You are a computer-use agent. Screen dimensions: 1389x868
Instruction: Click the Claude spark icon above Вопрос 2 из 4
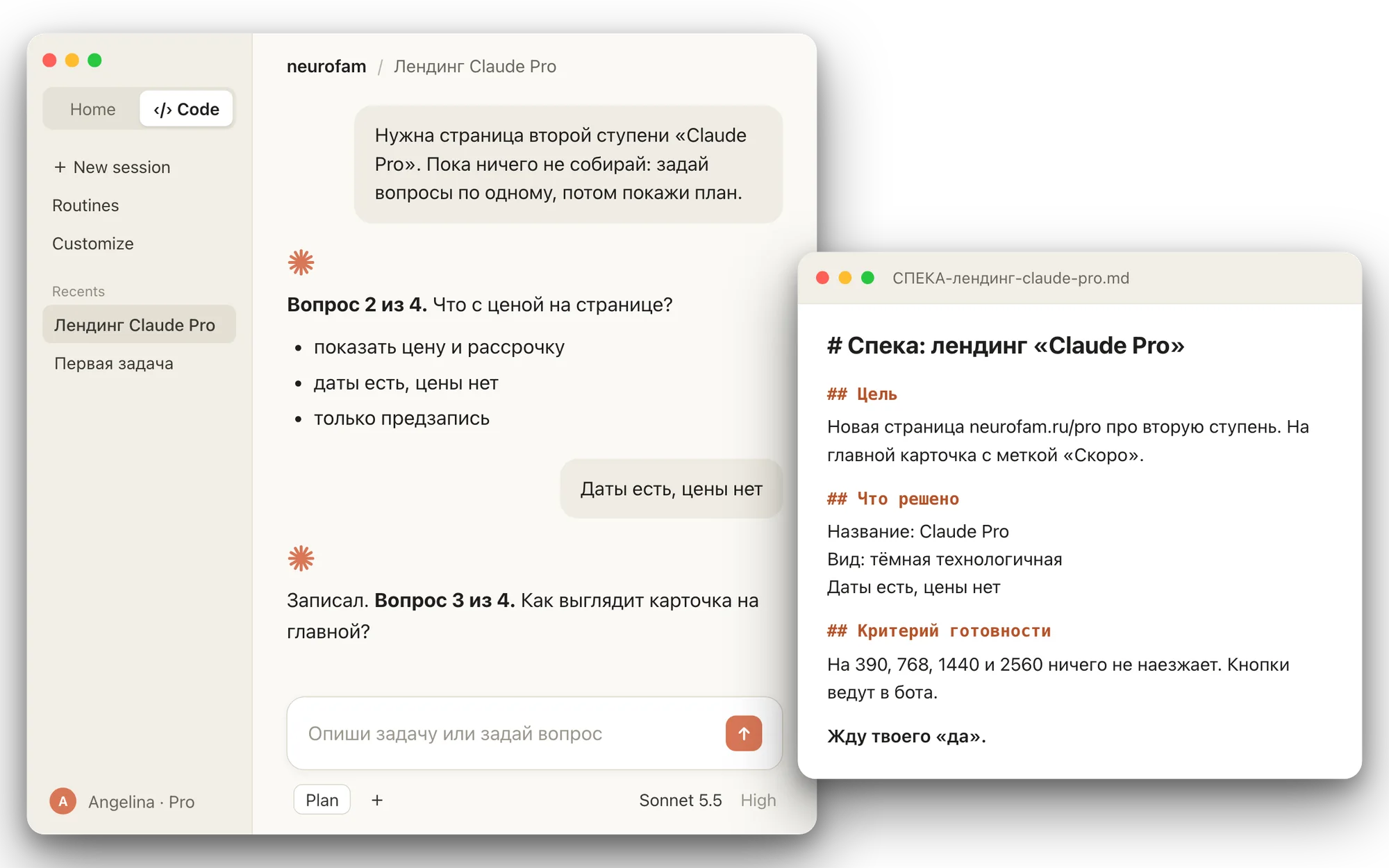click(x=301, y=262)
